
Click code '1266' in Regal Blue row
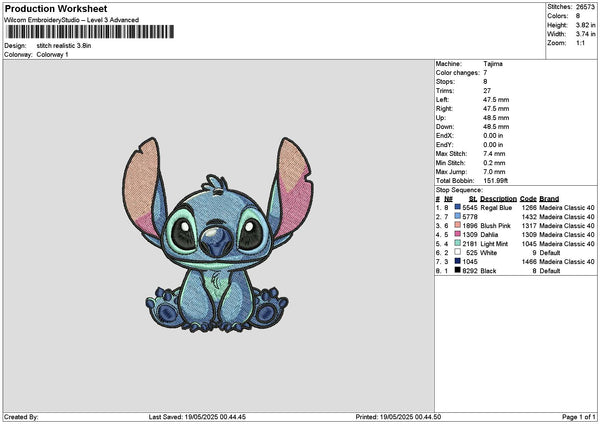[529, 208]
